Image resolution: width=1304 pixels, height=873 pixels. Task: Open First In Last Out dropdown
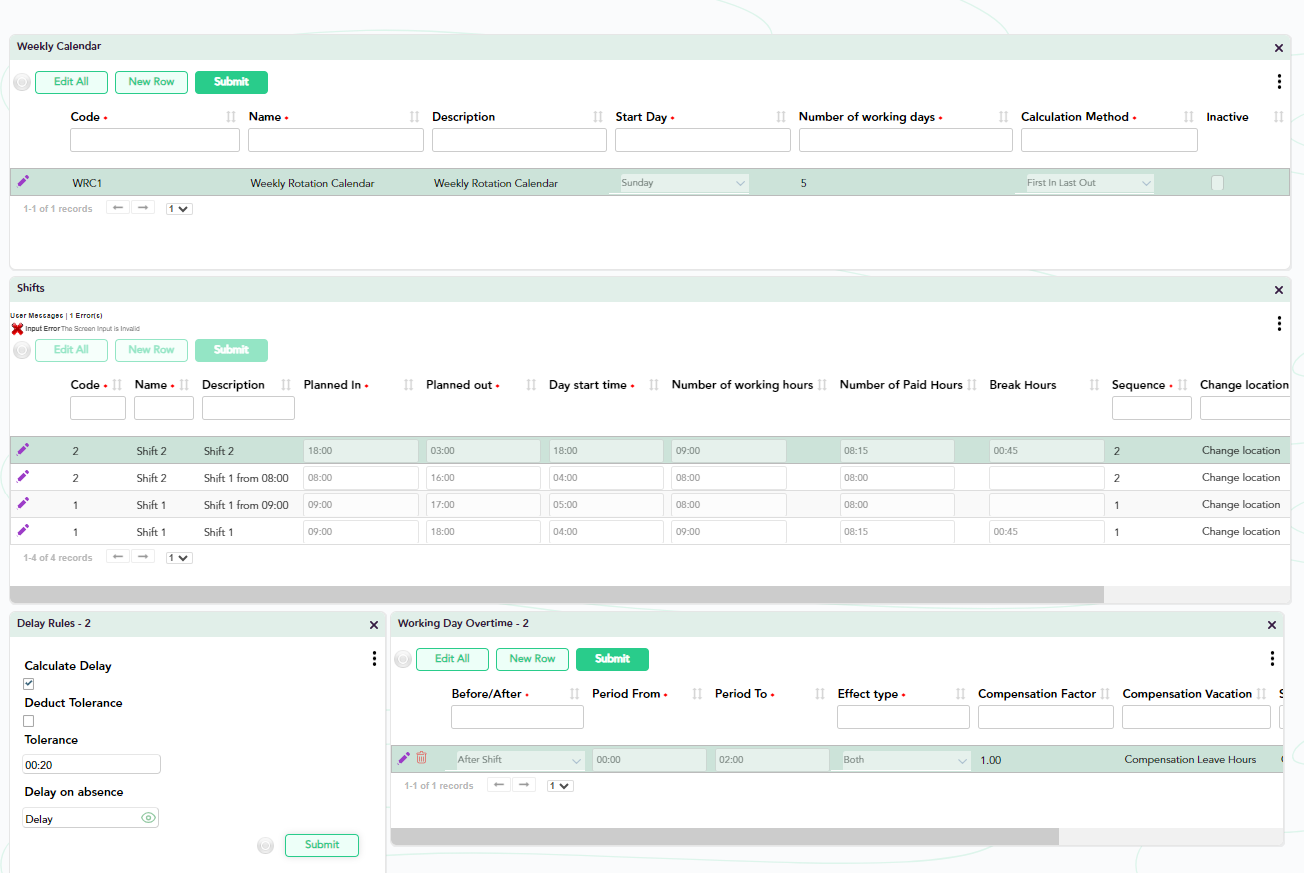click(1089, 183)
